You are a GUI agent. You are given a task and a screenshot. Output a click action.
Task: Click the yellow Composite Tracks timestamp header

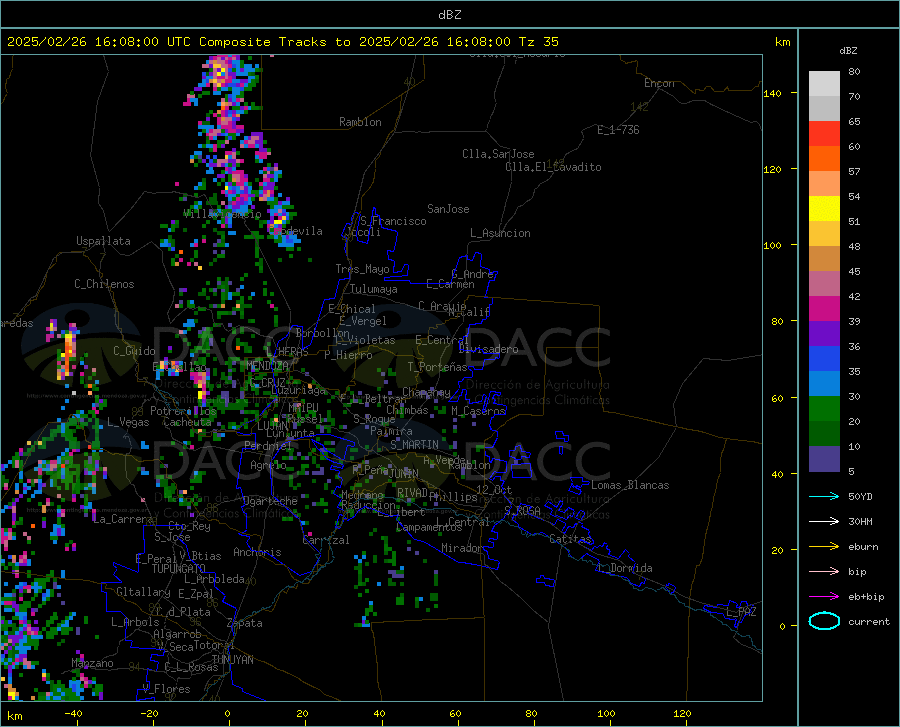282,42
